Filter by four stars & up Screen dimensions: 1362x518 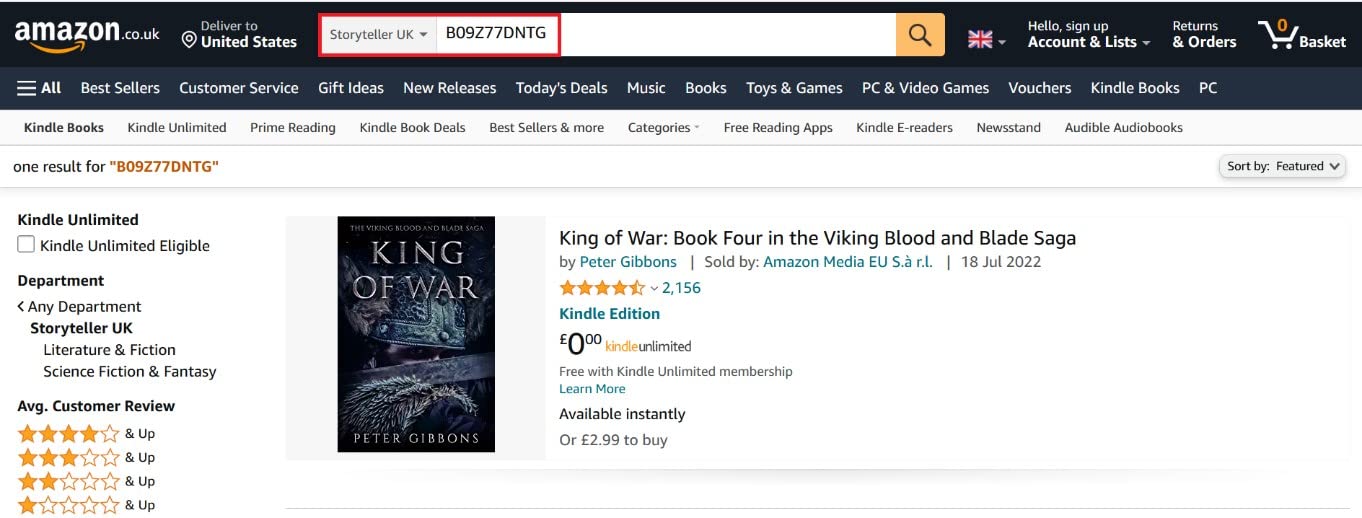86,434
